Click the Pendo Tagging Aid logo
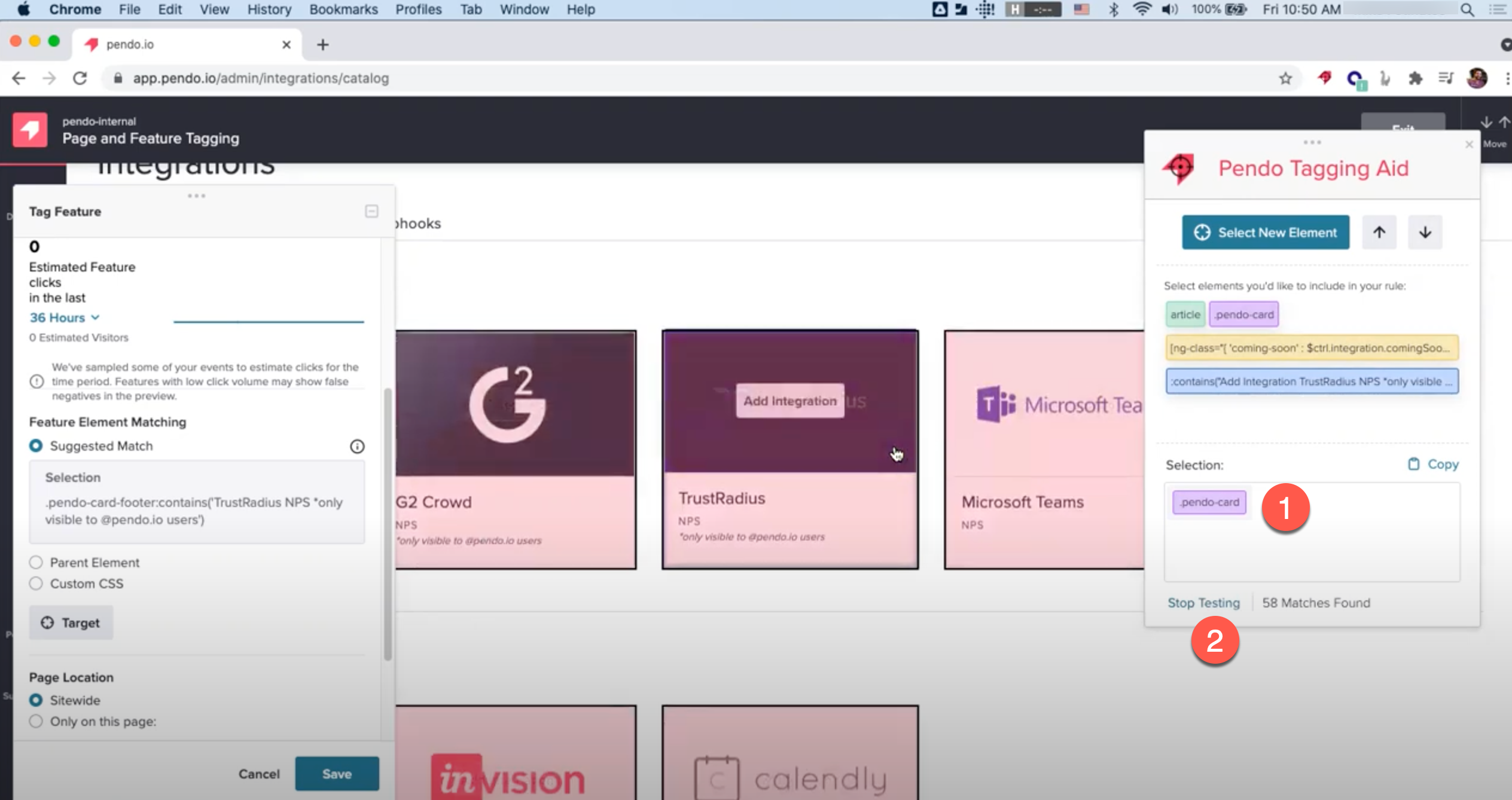This screenshot has width=1512, height=800. pyautogui.click(x=1178, y=169)
